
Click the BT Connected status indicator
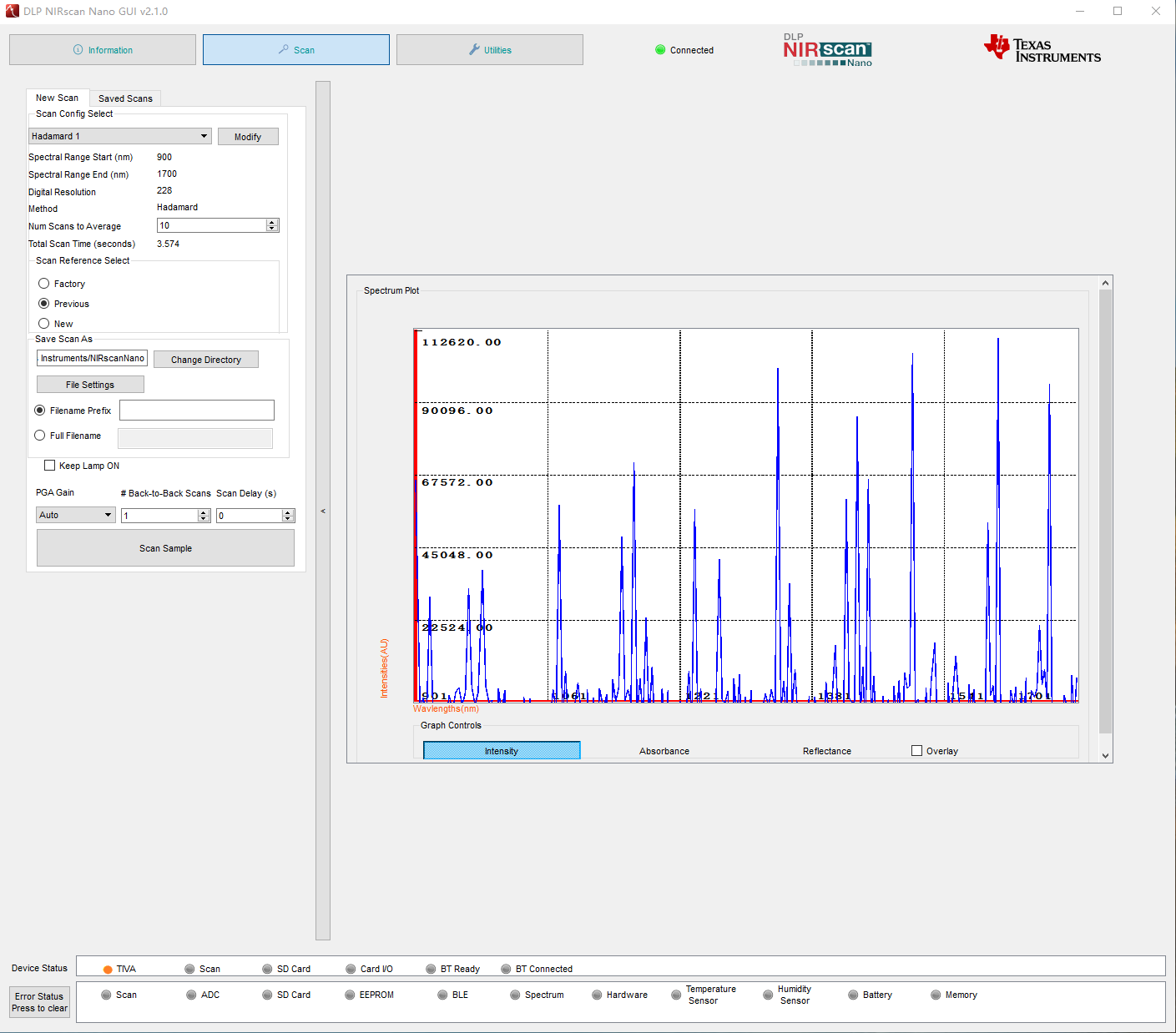coord(506,970)
